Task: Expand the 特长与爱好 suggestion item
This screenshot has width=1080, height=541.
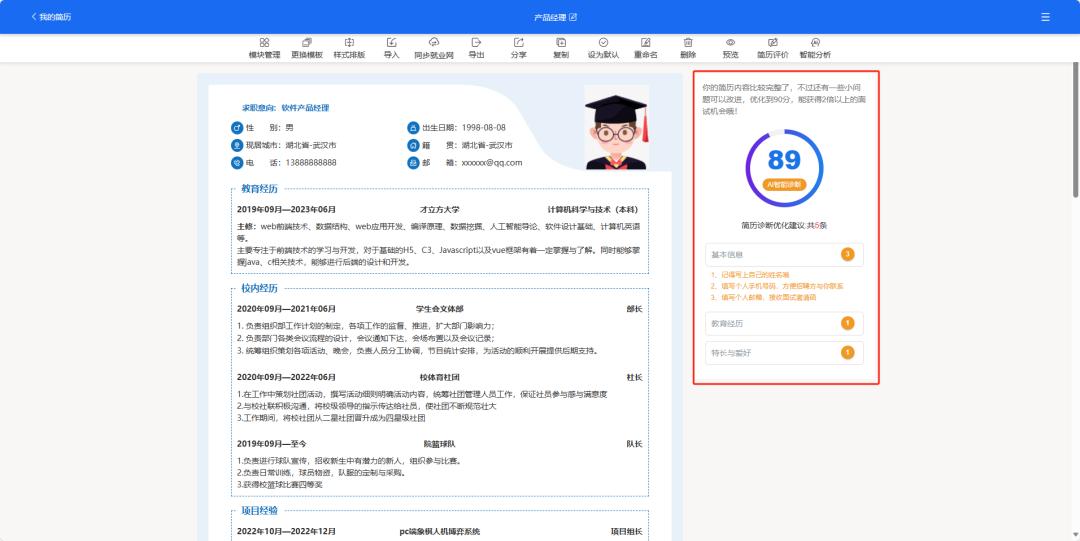Action: coord(784,352)
